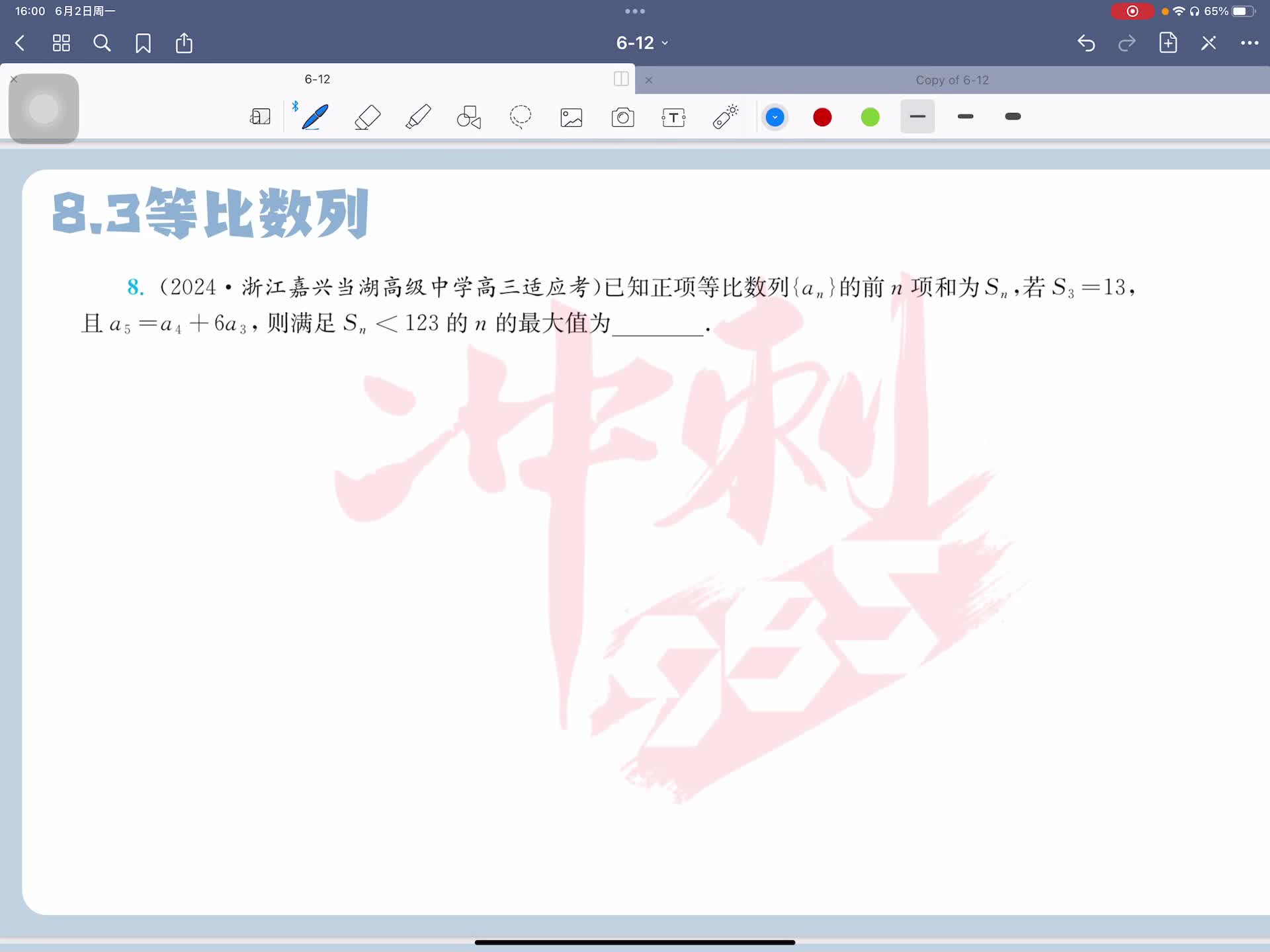The image size is (1270, 952).
Task: Activate the Laser pointer tool
Action: (725, 117)
